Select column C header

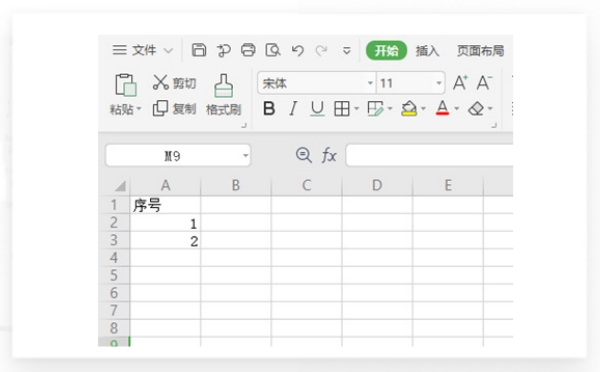click(x=307, y=186)
